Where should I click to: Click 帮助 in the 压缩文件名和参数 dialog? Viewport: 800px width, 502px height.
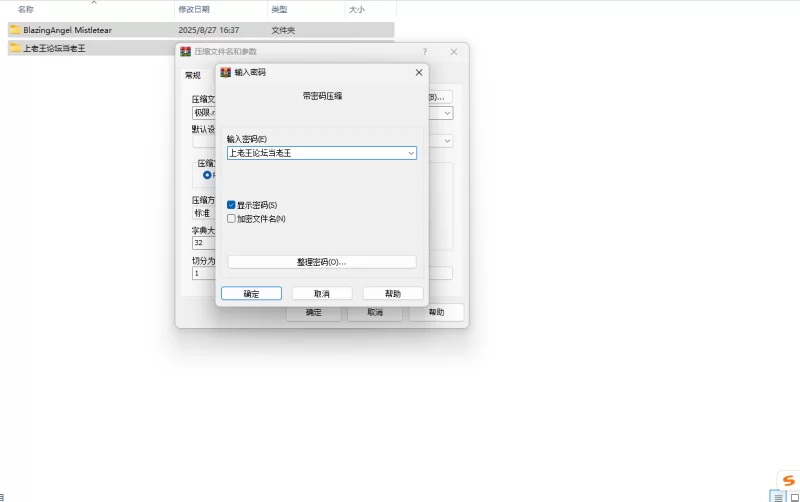(x=436, y=312)
